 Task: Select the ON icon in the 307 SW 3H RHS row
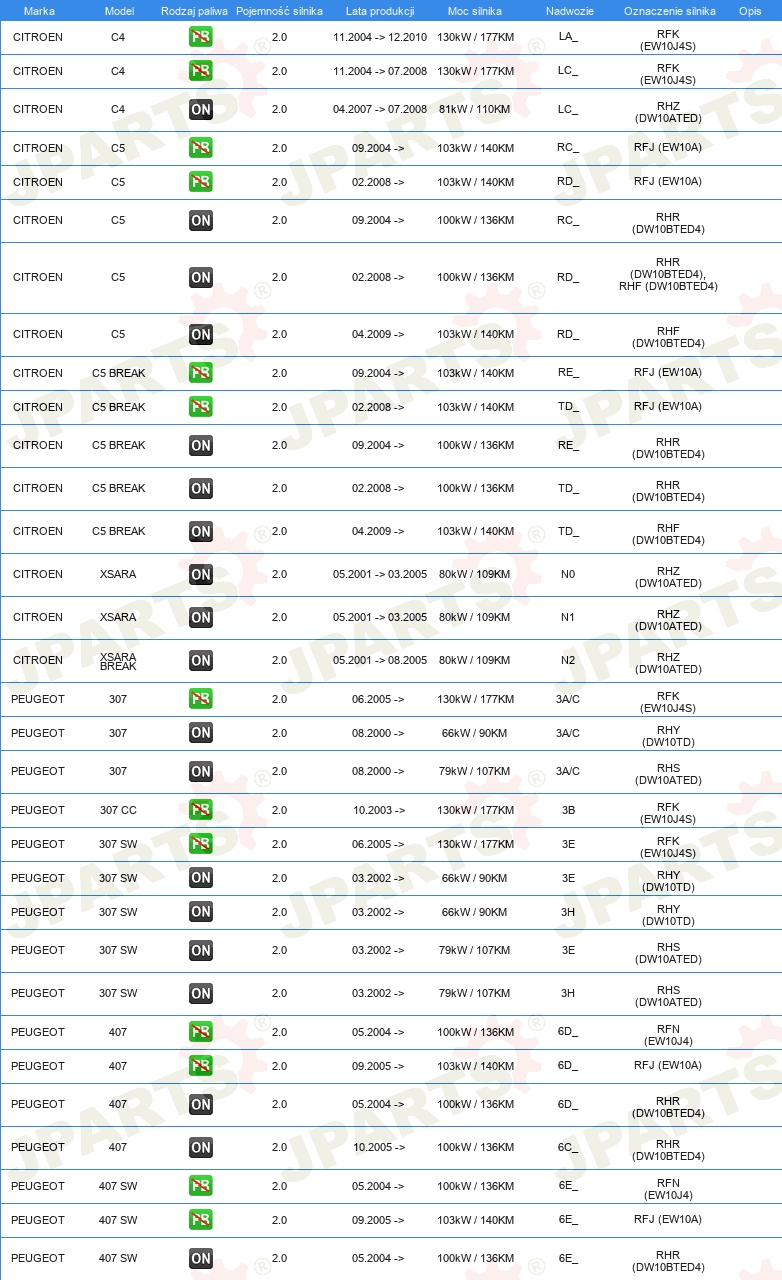200,993
